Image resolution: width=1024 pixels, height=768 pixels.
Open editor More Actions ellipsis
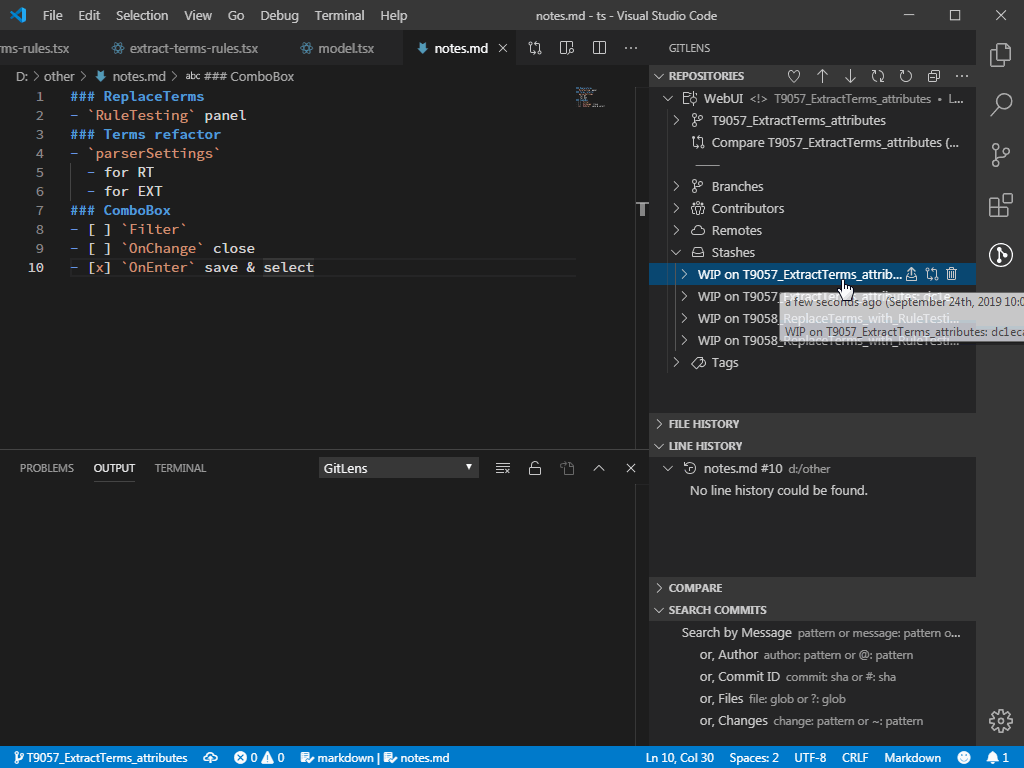(x=631, y=48)
